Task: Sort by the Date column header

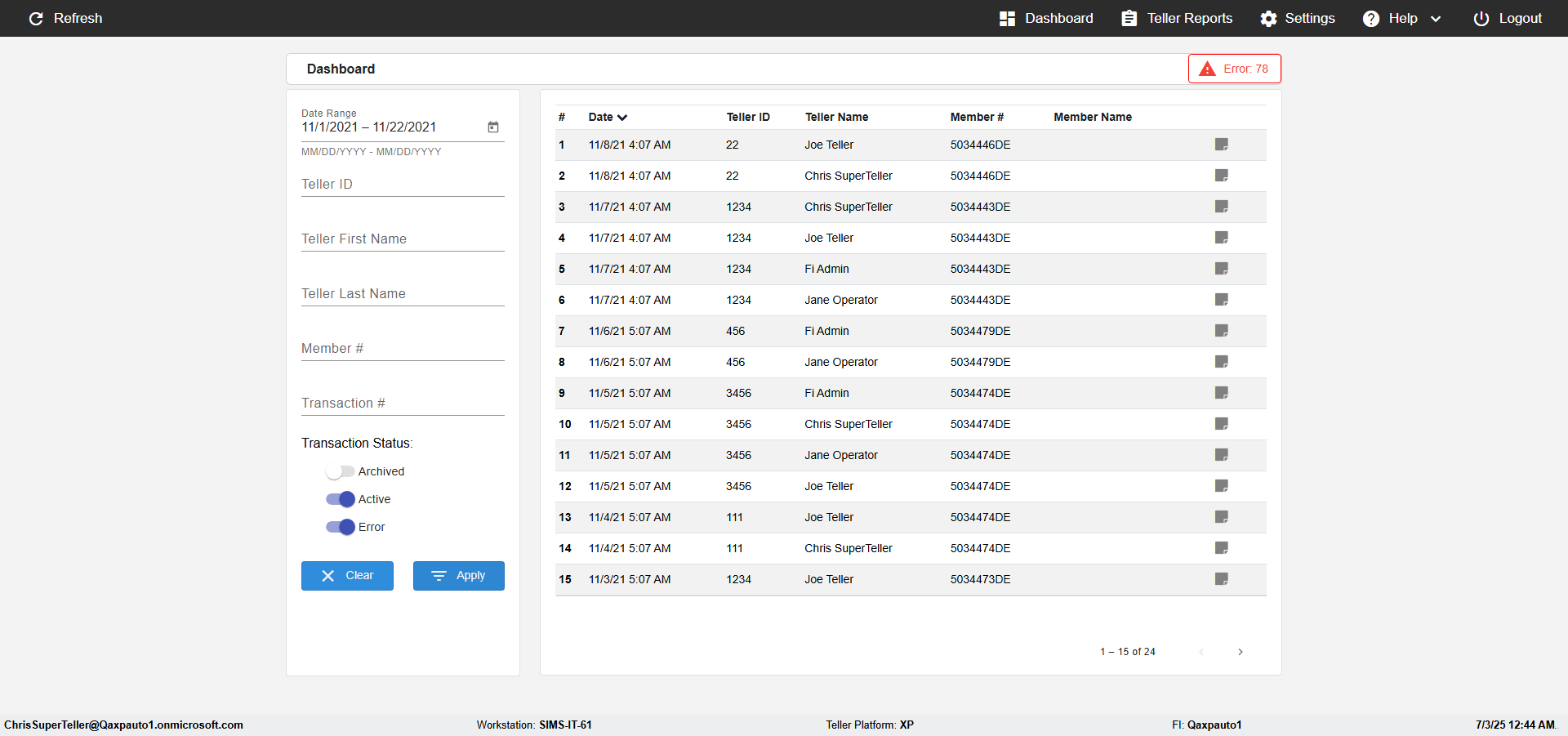Action: [x=608, y=117]
